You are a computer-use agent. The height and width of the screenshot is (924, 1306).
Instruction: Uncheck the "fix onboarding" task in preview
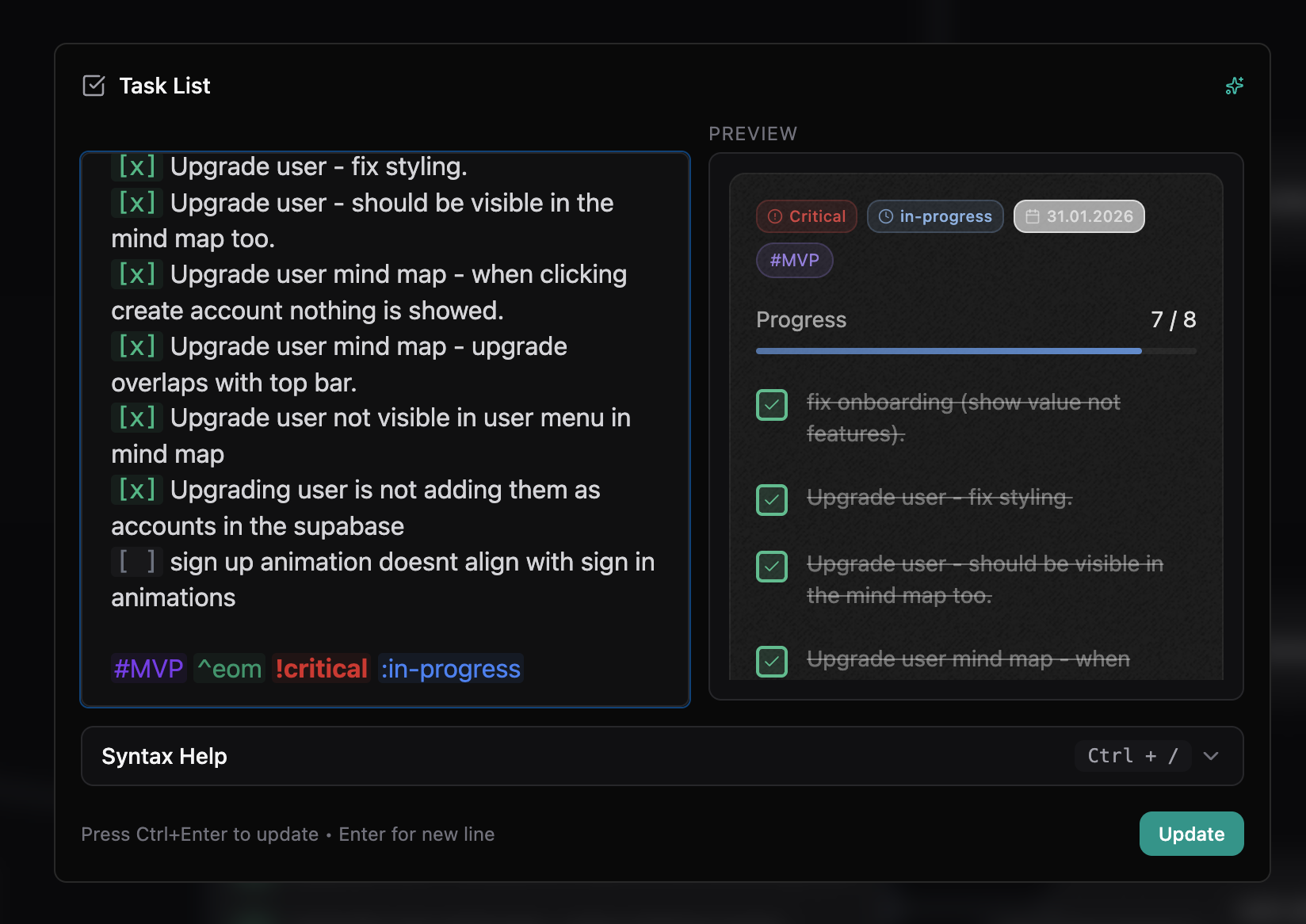pos(771,404)
